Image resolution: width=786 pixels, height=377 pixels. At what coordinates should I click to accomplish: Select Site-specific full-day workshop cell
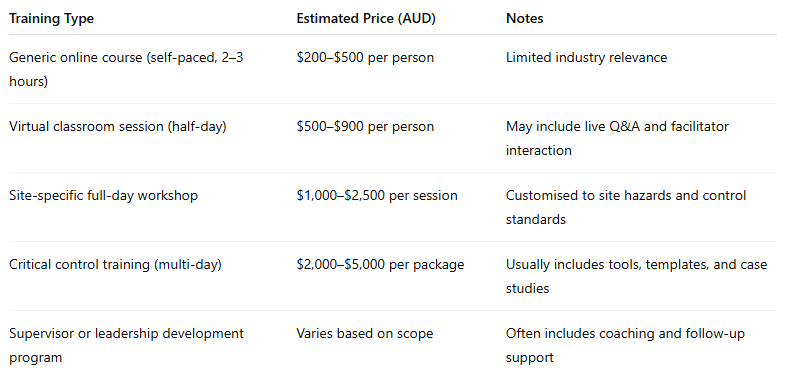[103, 195]
